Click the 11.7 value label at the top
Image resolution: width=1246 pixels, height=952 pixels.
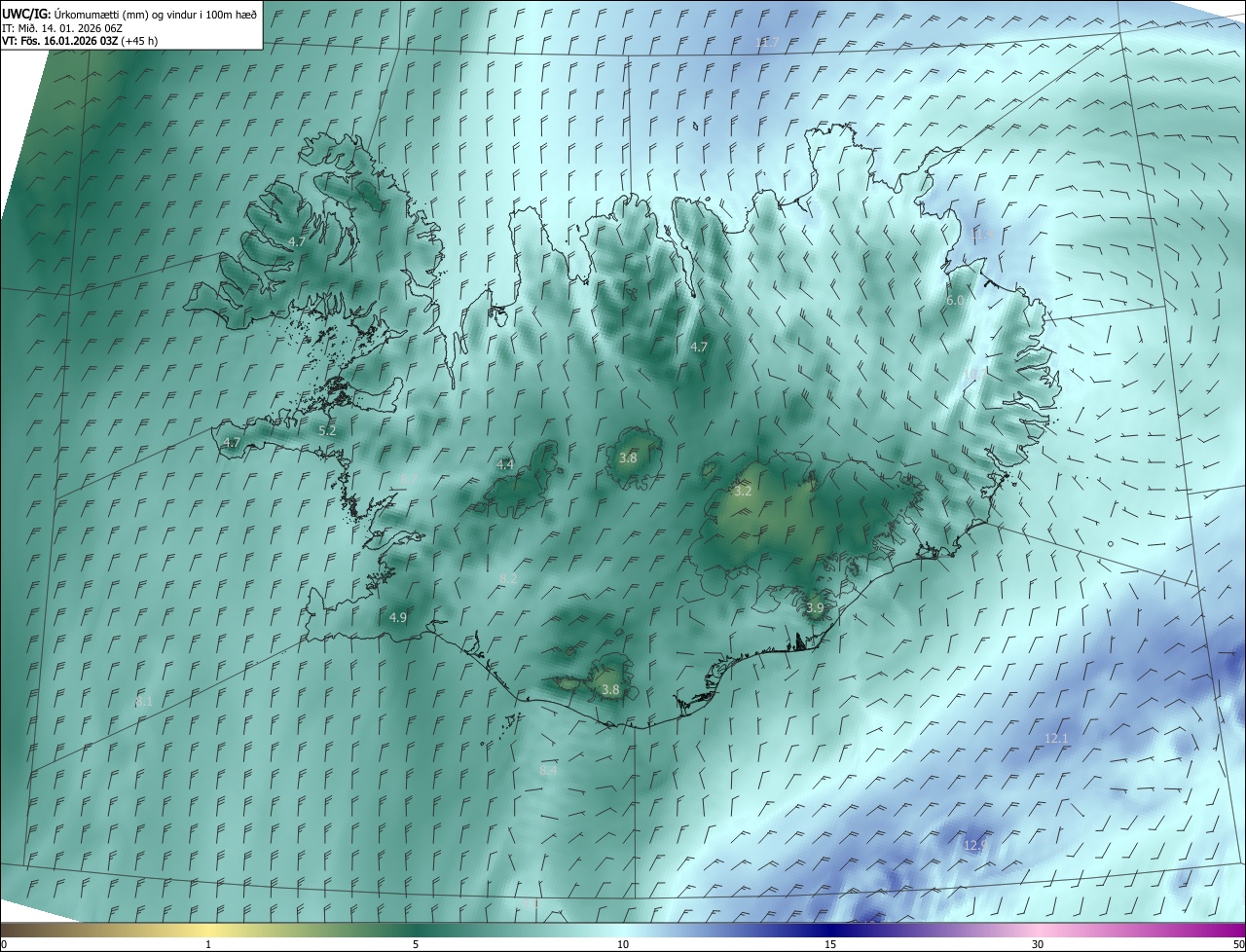[x=768, y=42]
